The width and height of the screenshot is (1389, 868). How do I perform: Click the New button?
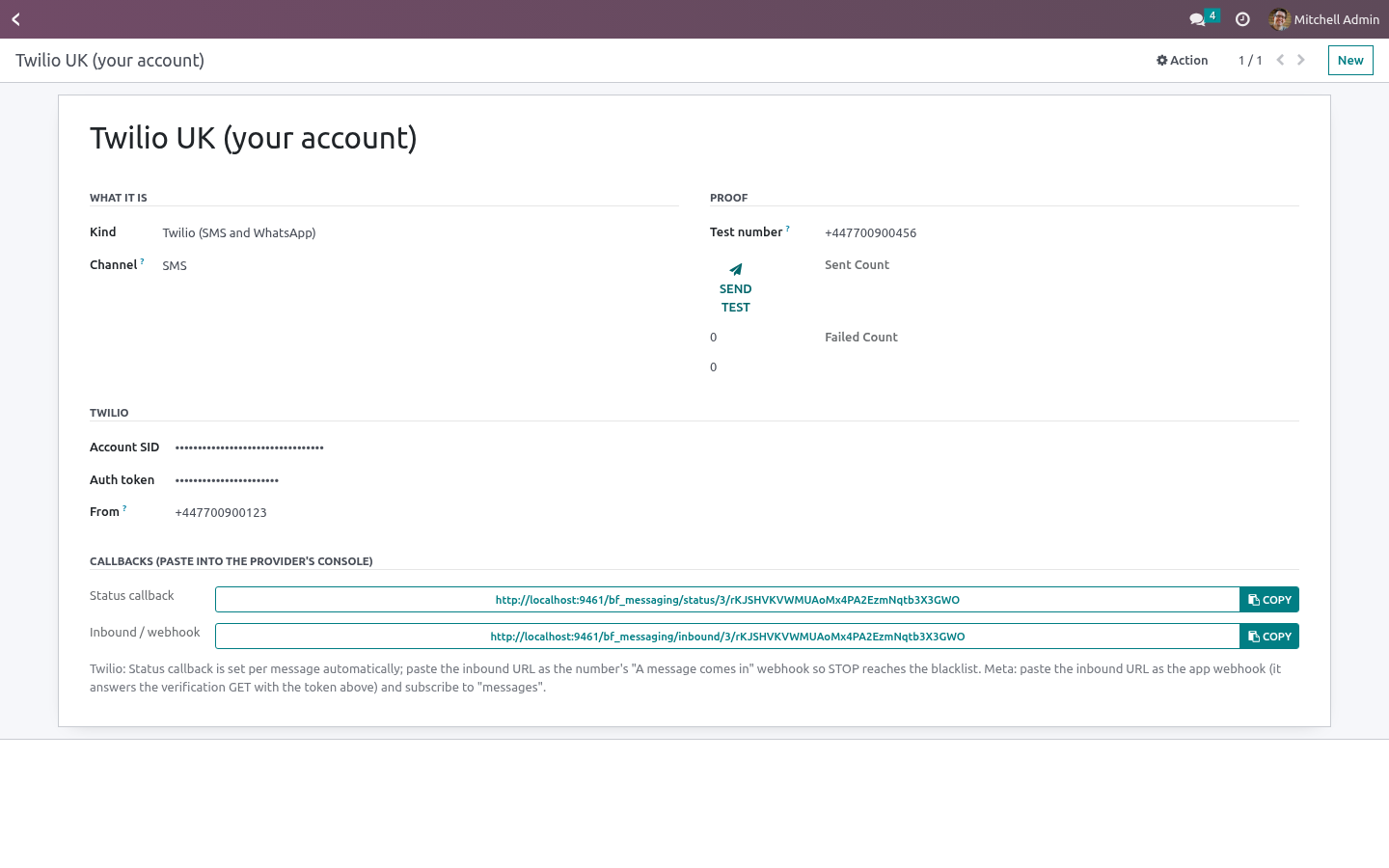pos(1350,60)
